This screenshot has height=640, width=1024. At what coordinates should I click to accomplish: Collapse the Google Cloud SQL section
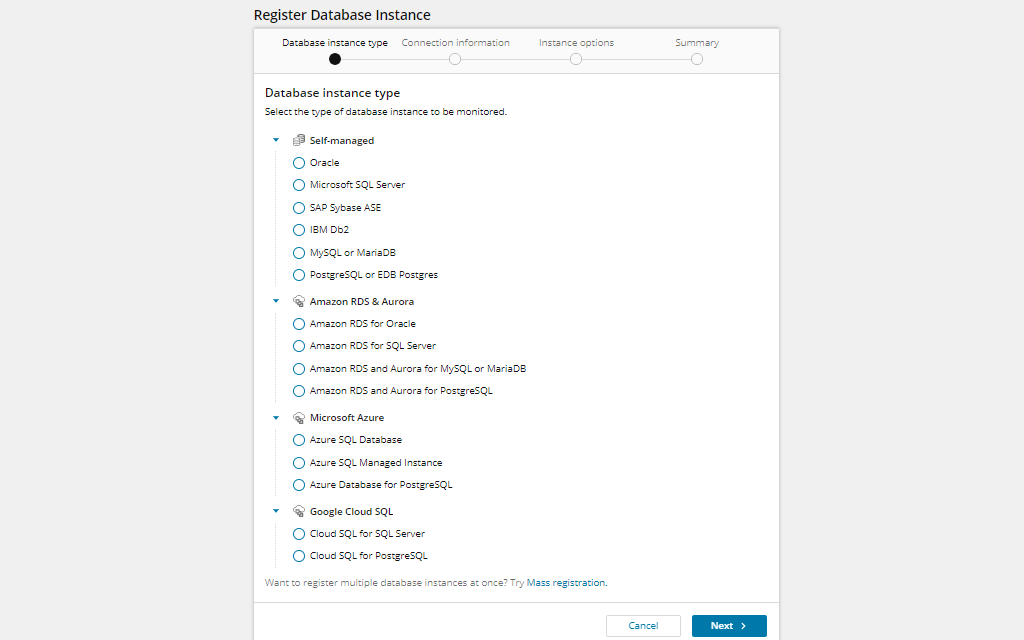pos(276,511)
